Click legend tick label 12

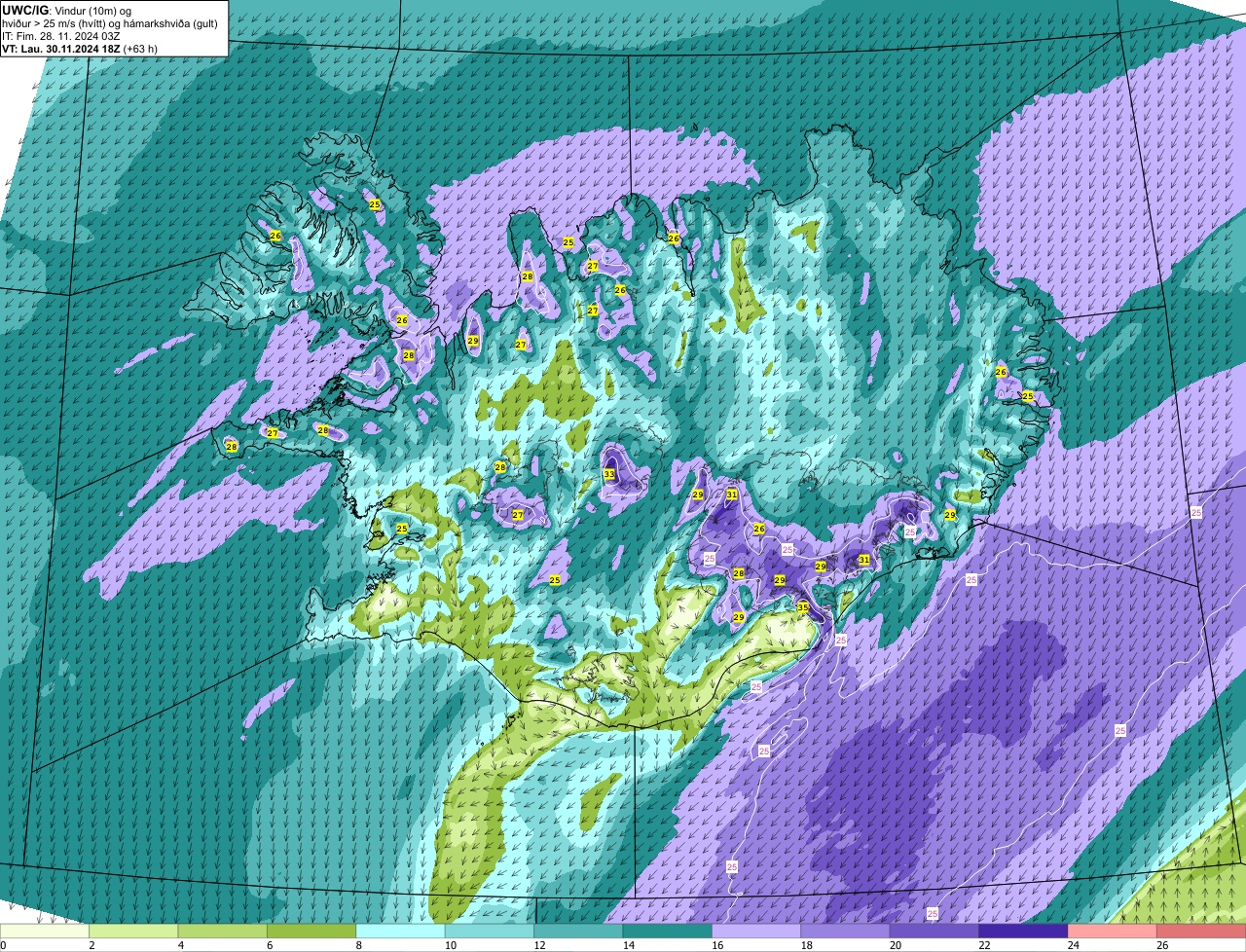[539, 945]
